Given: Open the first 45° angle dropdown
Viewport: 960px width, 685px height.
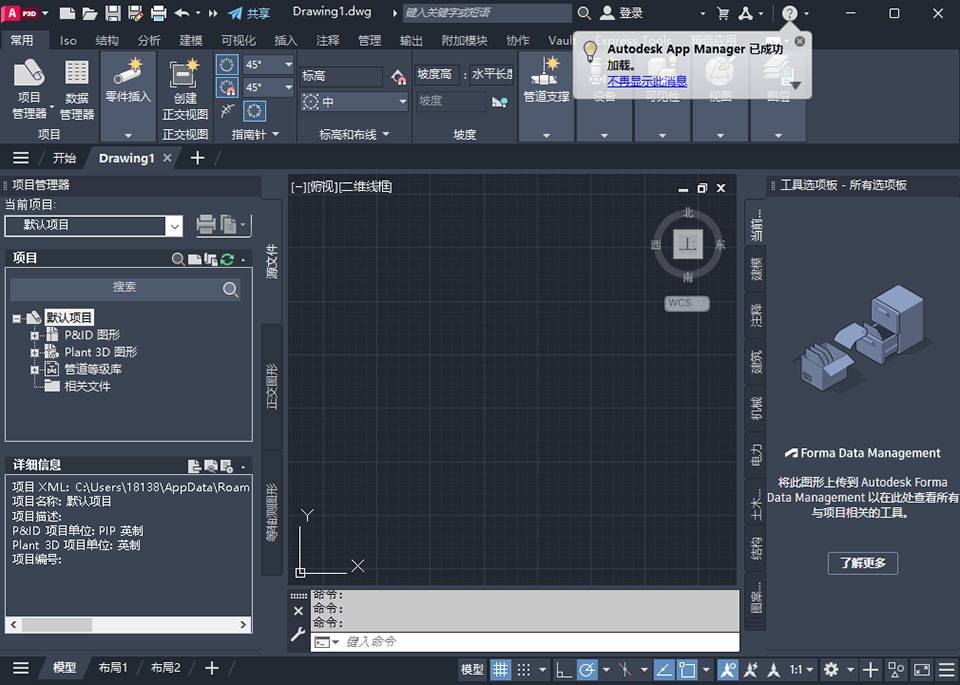Looking at the screenshot, I should coord(288,64).
